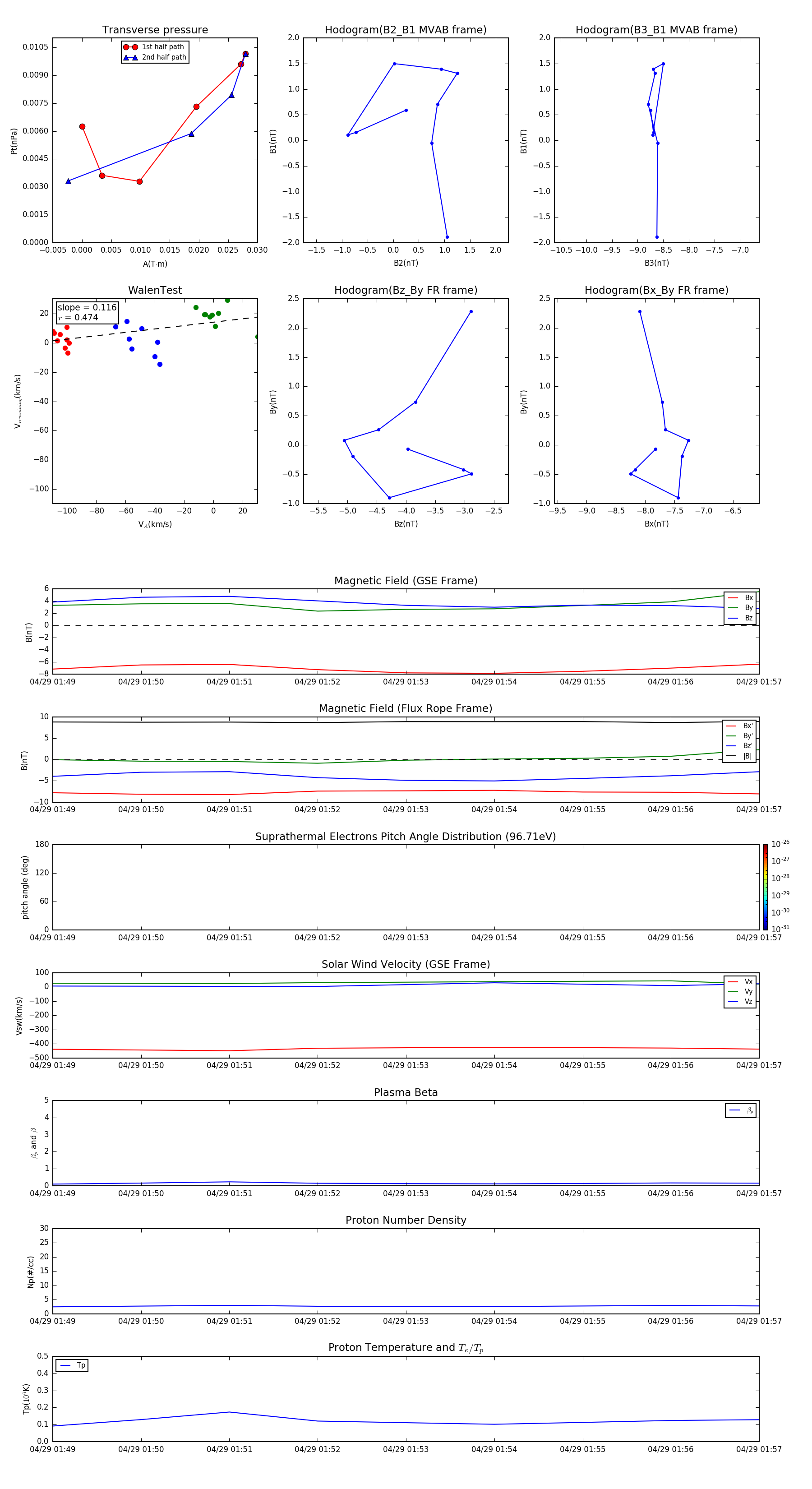Click the "Magnetic Field (GSE Frame)" title

406,581
